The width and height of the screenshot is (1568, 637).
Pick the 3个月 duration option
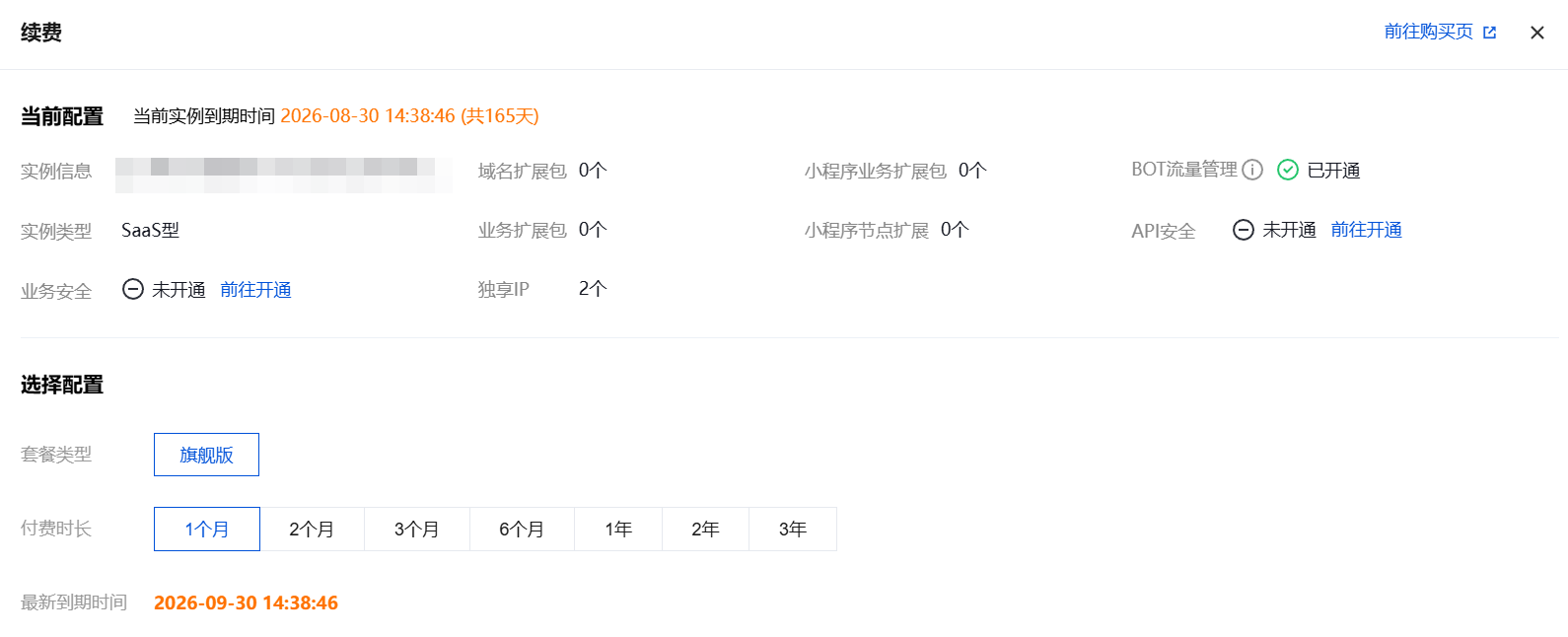(x=417, y=530)
